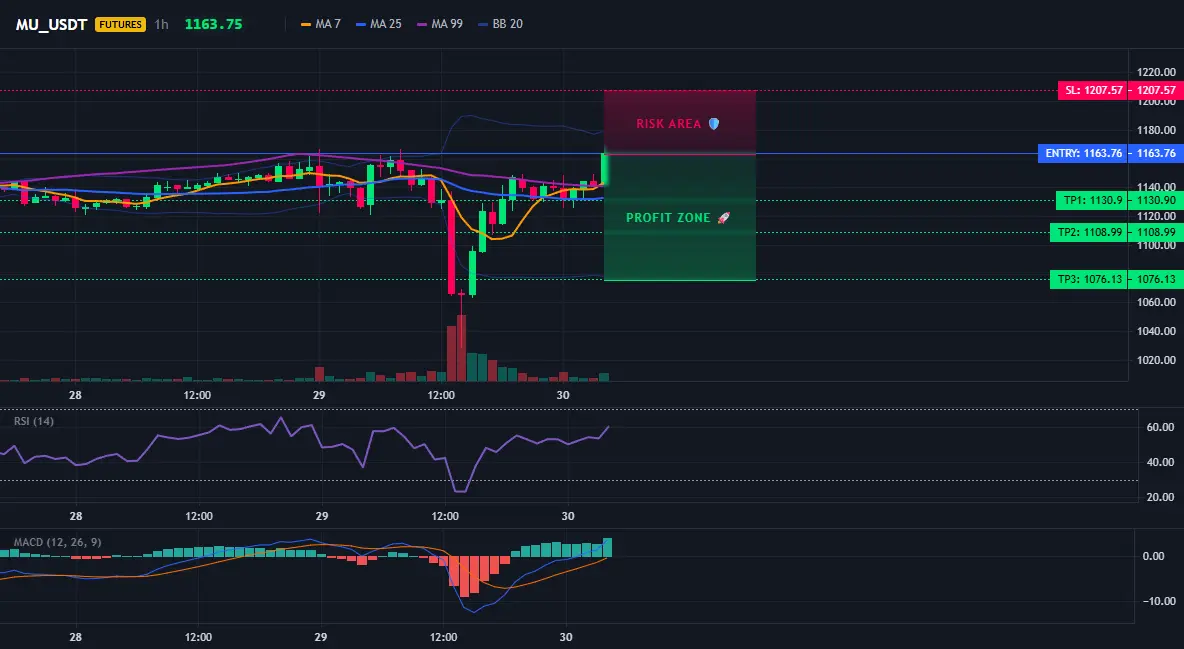
Task: Click the 30 date label under price chart
Action: coord(563,395)
